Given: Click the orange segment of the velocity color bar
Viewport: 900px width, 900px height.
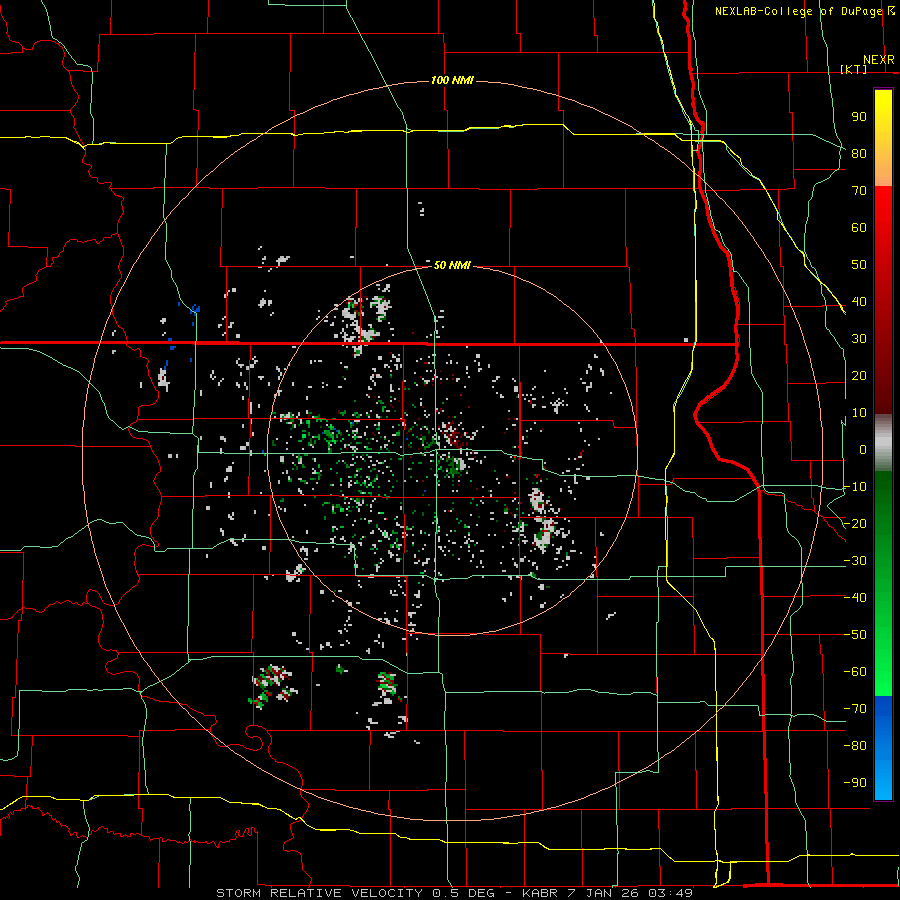Looking at the screenshot, I should coord(883,165).
